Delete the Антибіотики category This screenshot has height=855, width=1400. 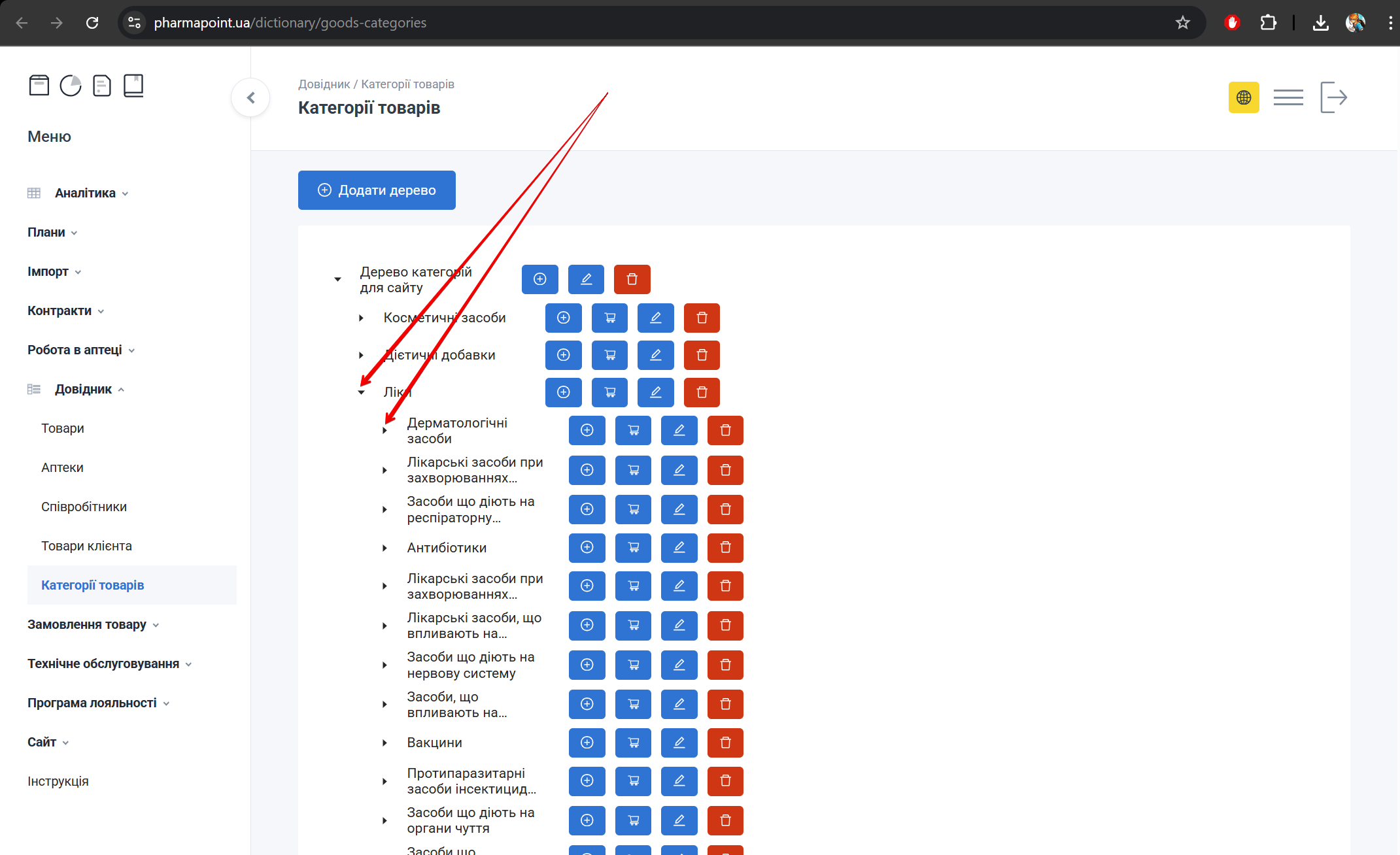(x=725, y=548)
